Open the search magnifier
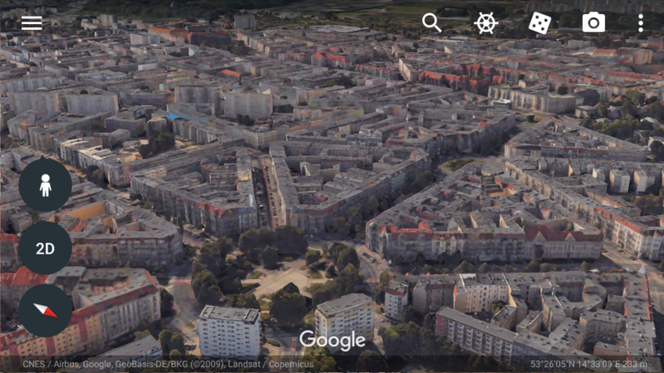Viewport: 664px width, 373px height. [432, 22]
